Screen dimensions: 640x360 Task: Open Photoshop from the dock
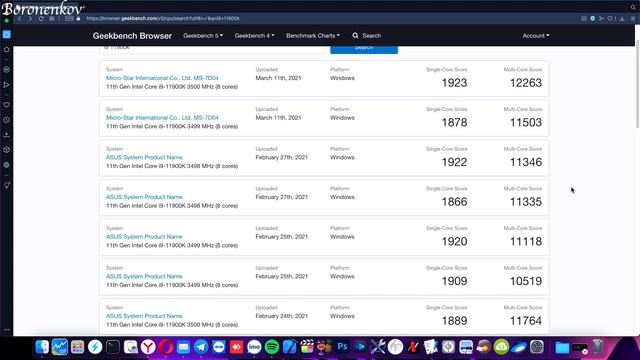click(x=342, y=347)
